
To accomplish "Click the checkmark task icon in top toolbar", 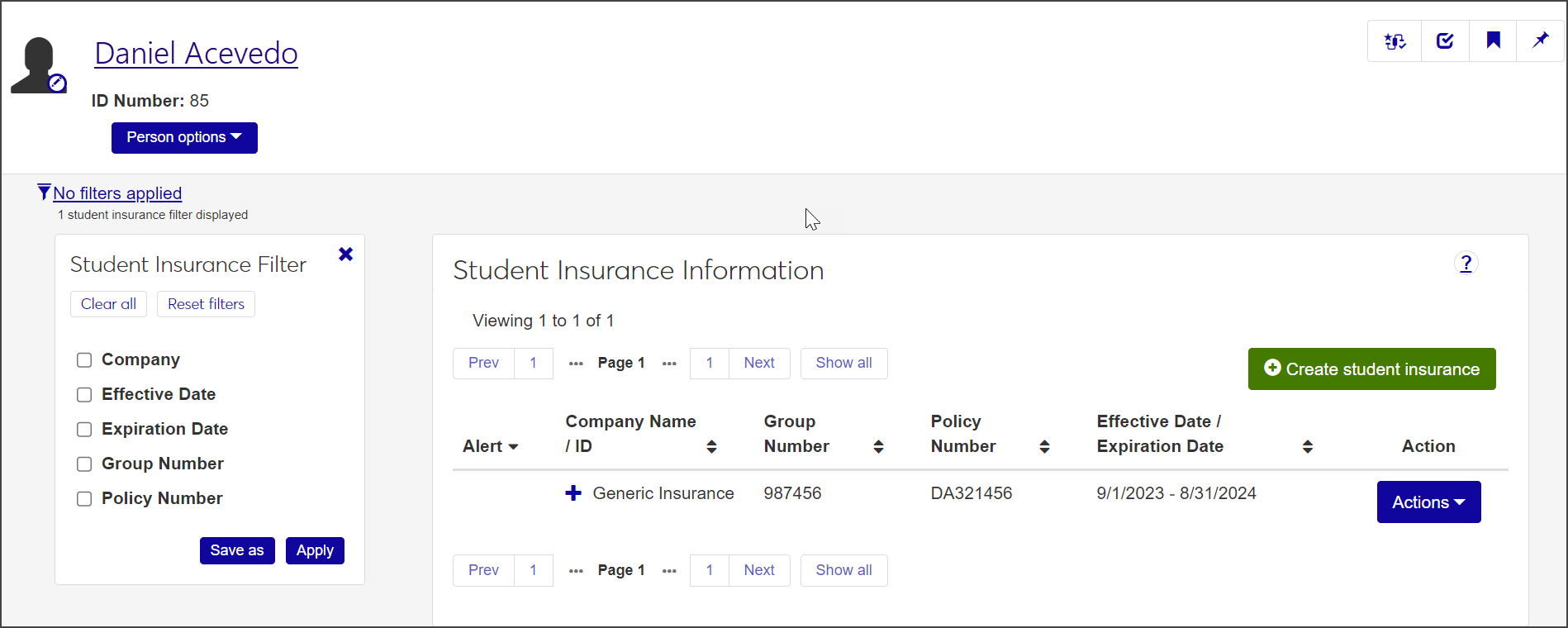I will tap(1445, 41).
